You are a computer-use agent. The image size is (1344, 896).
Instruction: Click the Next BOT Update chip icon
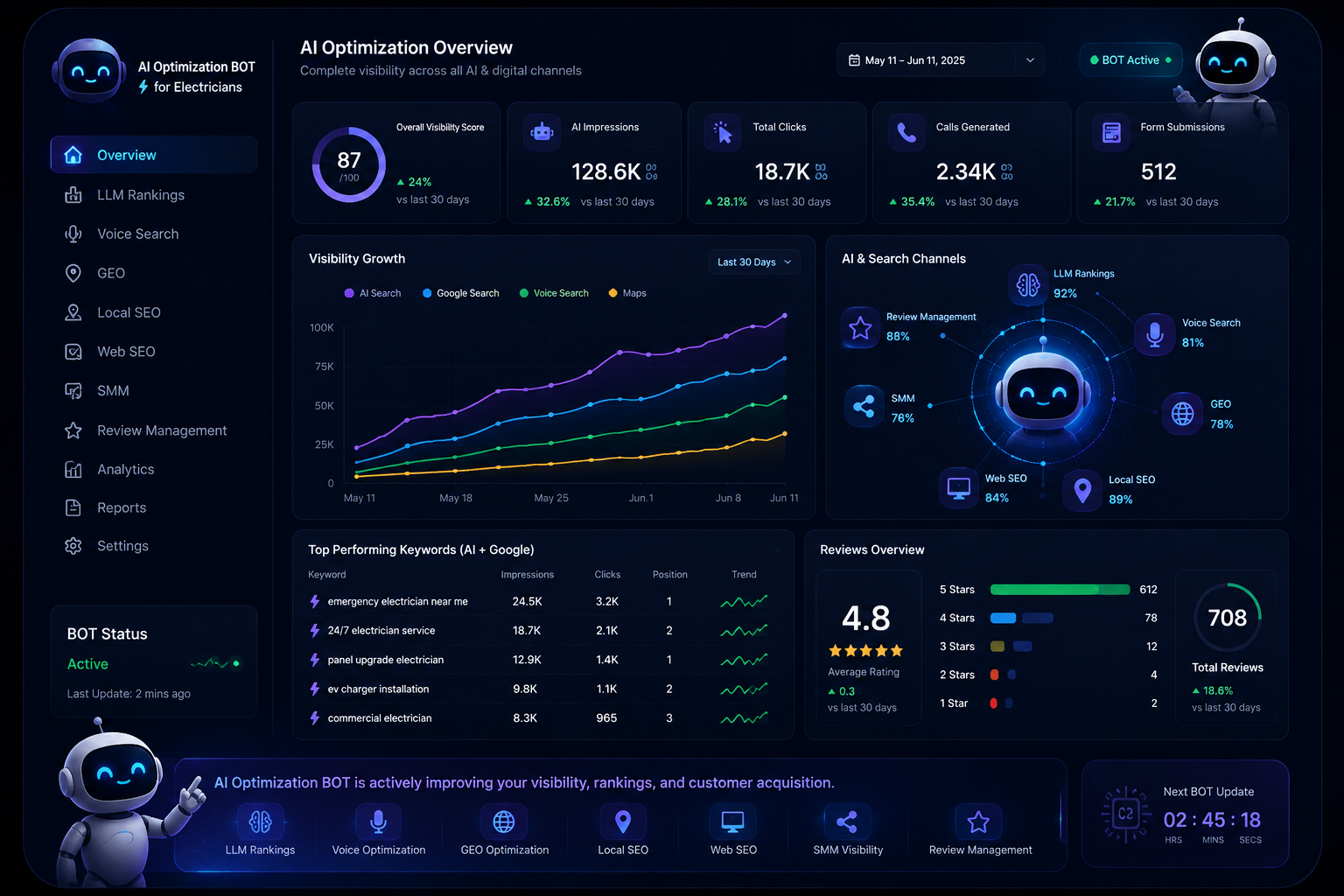pyautogui.click(x=1125, y=814)
